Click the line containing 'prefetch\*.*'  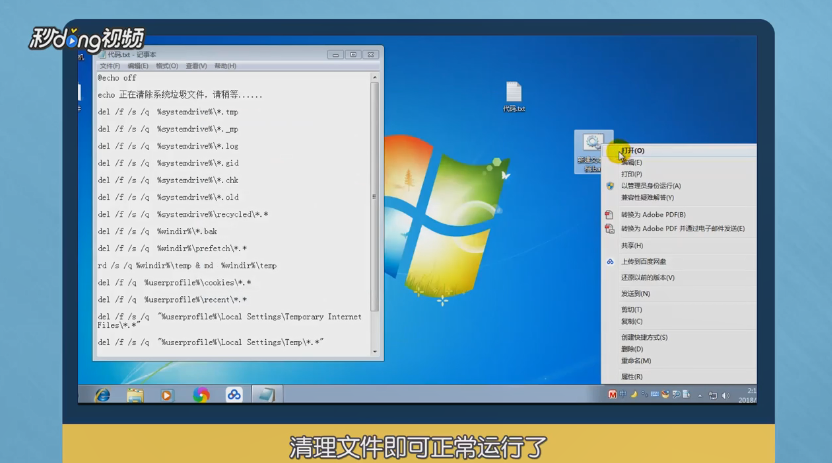172,248
